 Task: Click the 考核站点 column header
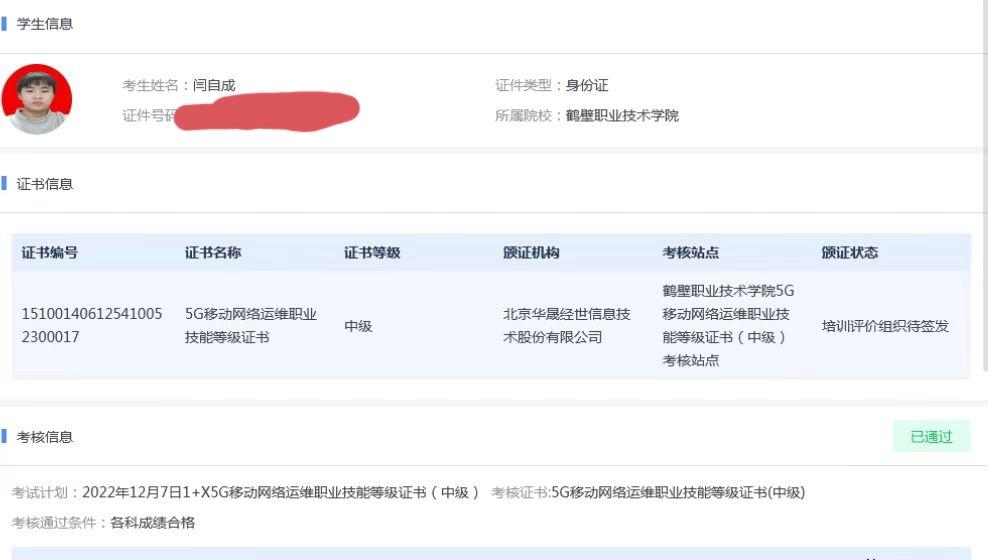click(x=691, y=253)
